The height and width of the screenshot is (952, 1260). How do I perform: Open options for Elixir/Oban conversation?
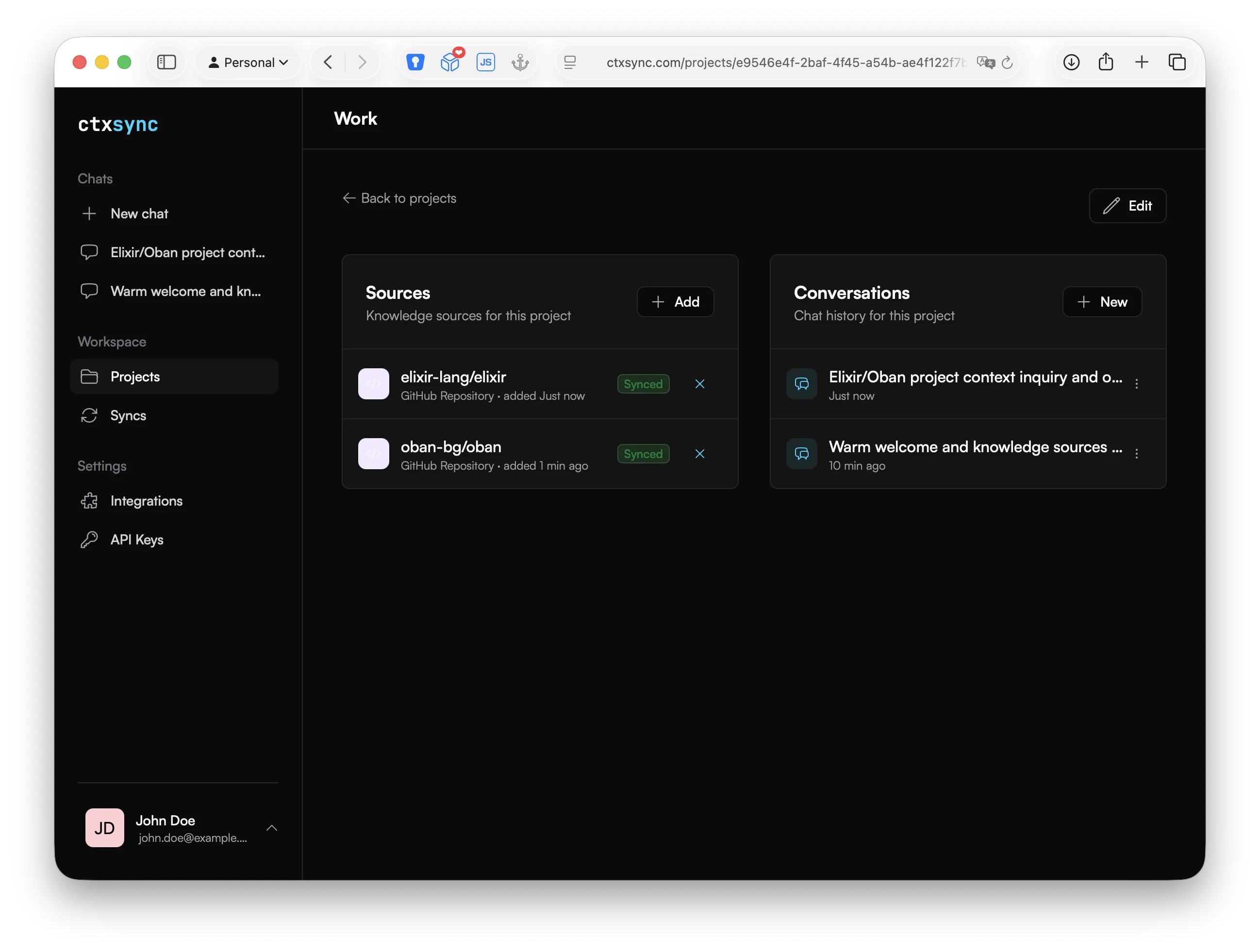pyautogui.click(x=1136, y=384)
